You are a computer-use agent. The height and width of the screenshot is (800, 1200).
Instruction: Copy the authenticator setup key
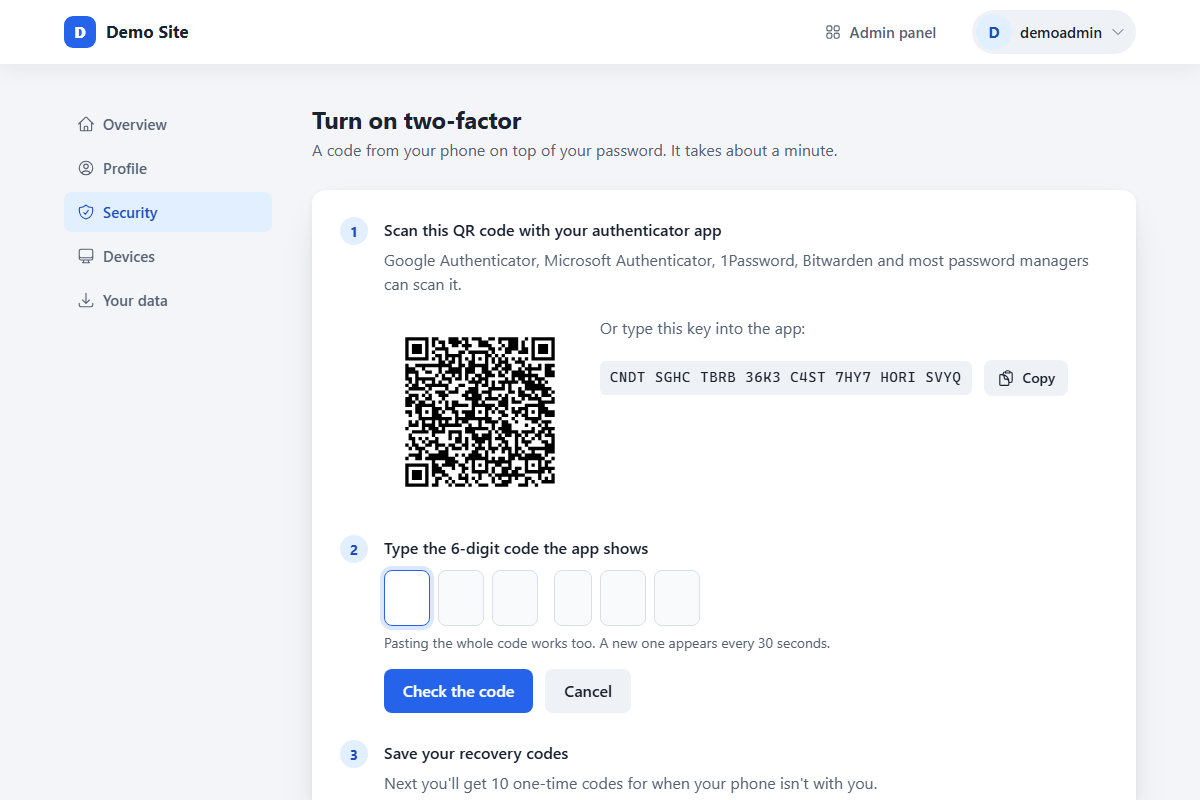tap(1026, 378)
